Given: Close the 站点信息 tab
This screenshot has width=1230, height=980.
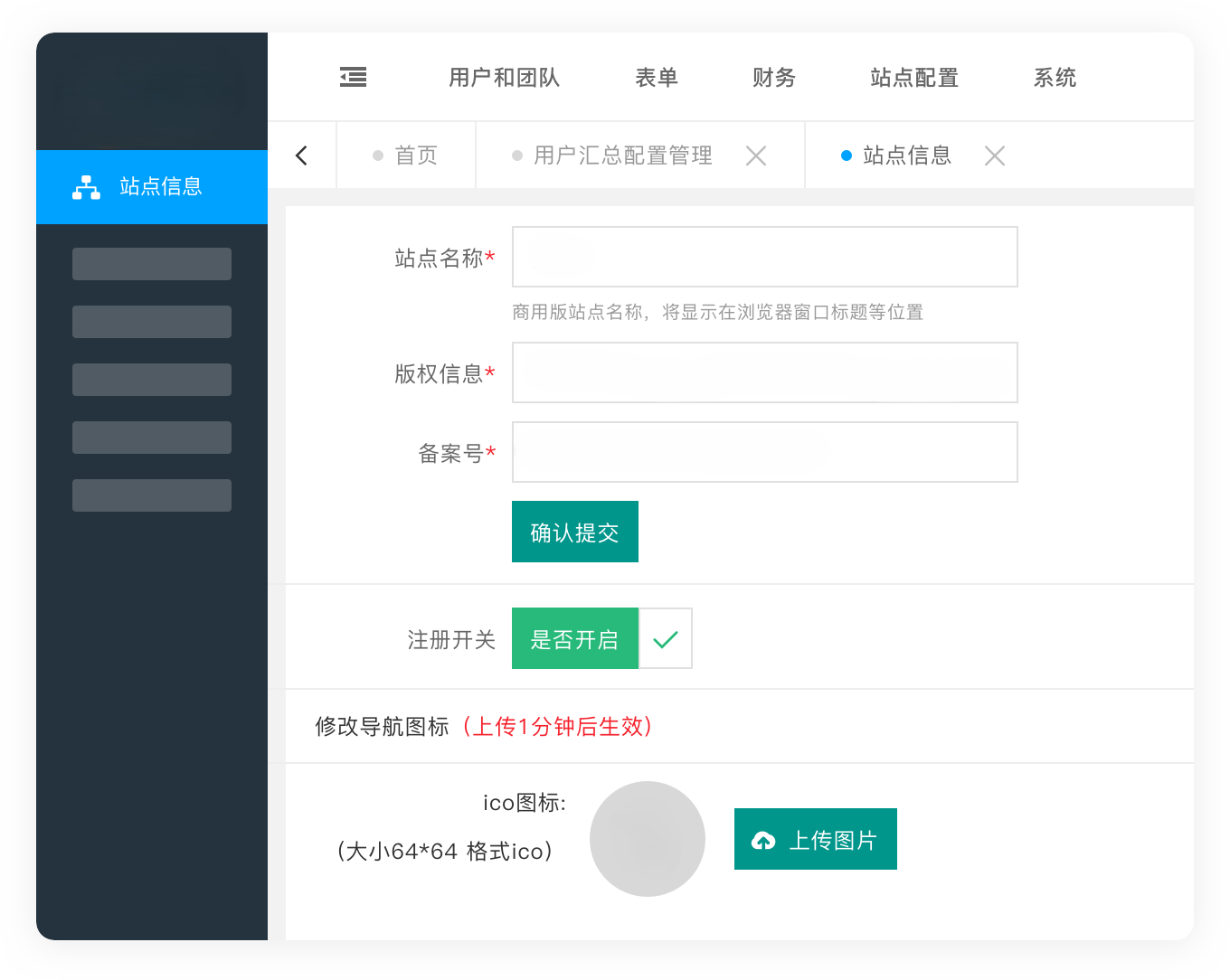Looking at the screenshot, I should (x=995, y=155).
